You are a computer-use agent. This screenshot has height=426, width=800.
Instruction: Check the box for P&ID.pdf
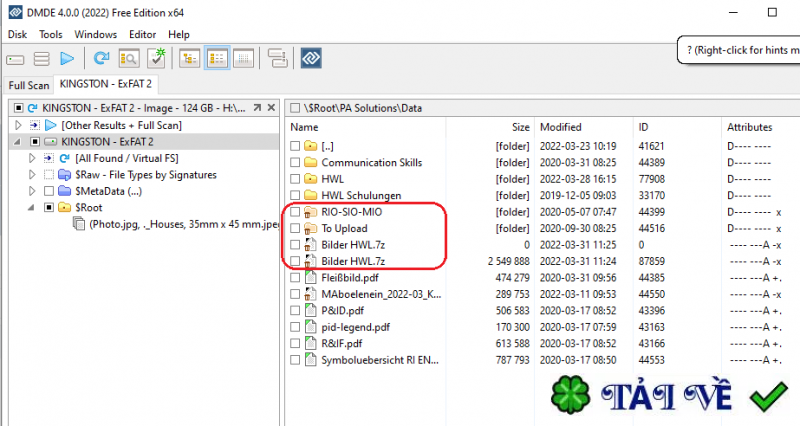tap(295, 310)
